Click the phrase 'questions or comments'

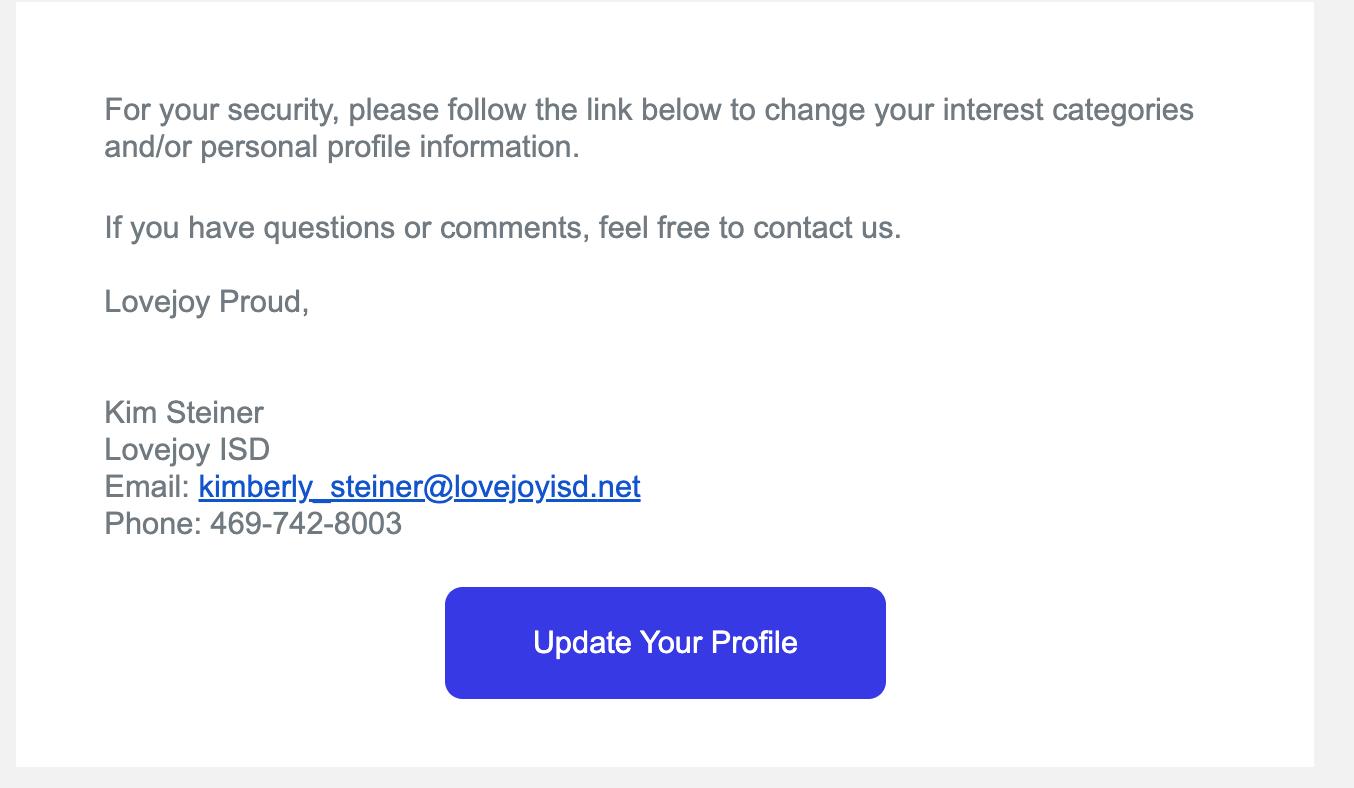[x=425, y=228]
